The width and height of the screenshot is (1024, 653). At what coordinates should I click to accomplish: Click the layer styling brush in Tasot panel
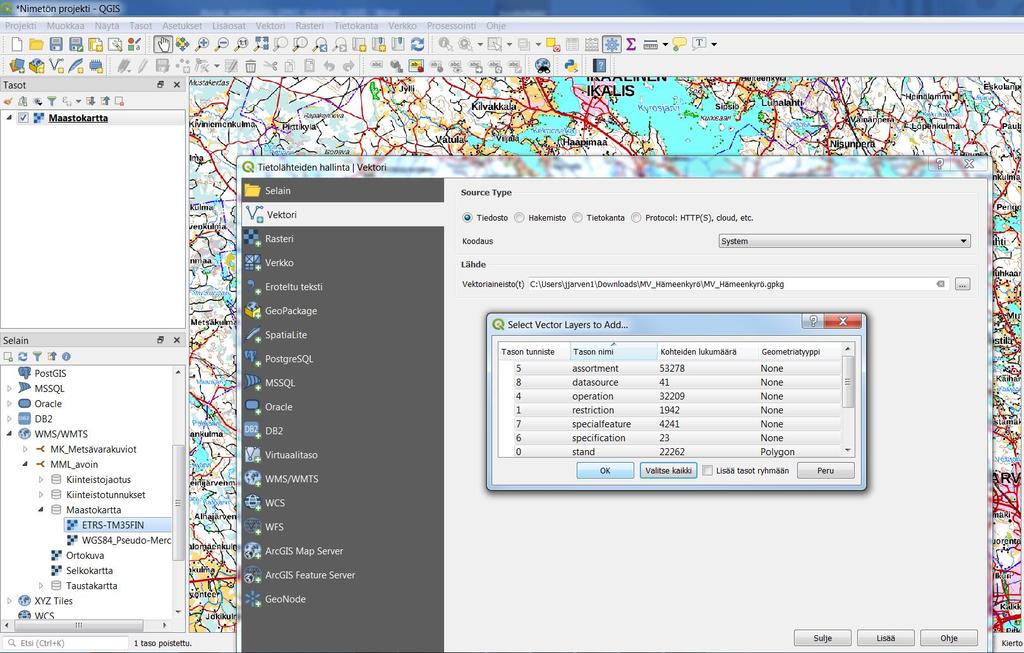click(8, 101)
